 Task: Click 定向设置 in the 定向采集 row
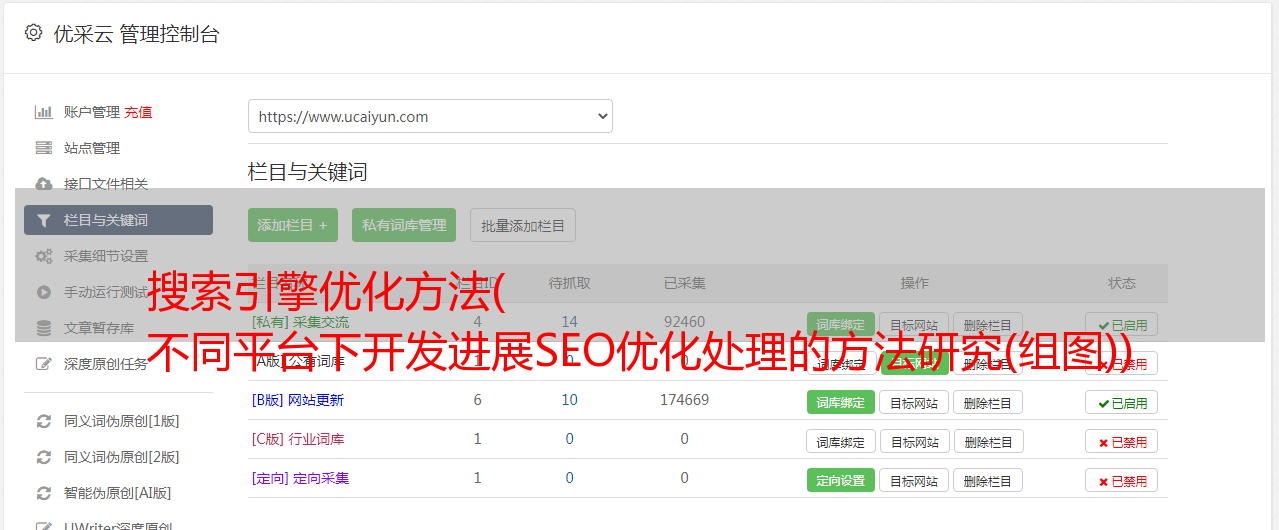point(841,480)
